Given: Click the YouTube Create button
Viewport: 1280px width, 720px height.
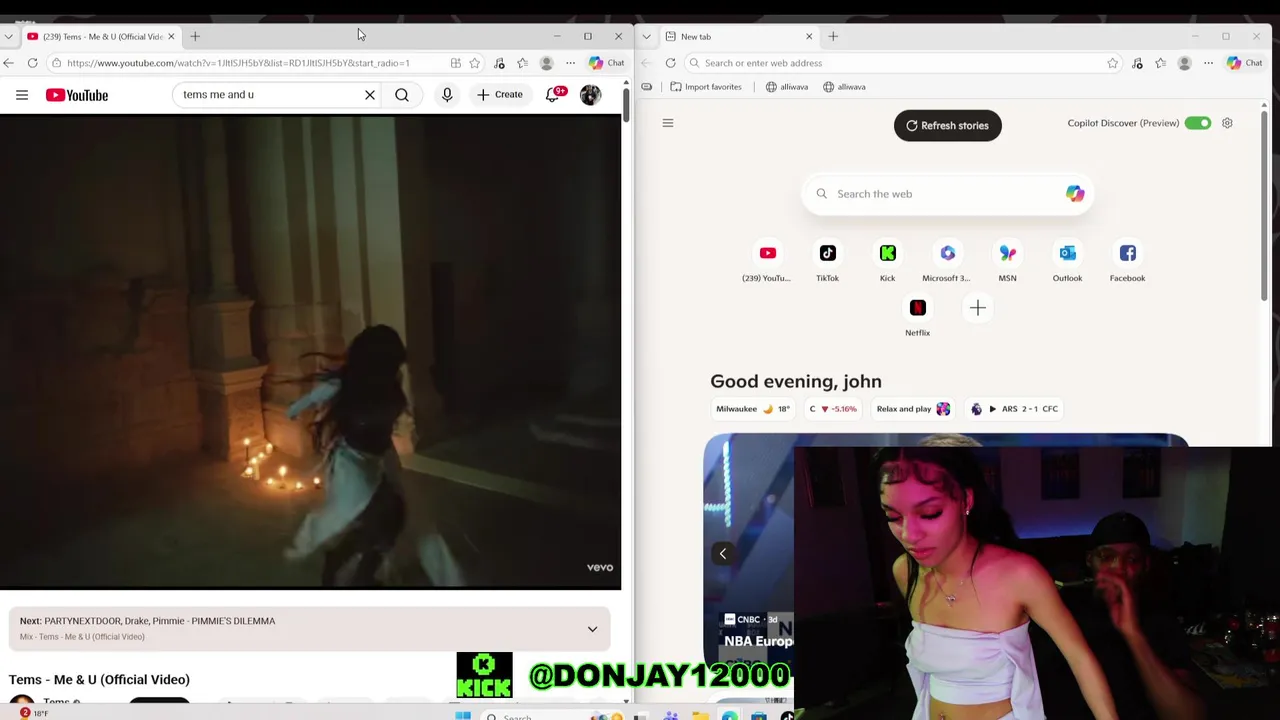Looking at the screenshot, I should [499, 95].
